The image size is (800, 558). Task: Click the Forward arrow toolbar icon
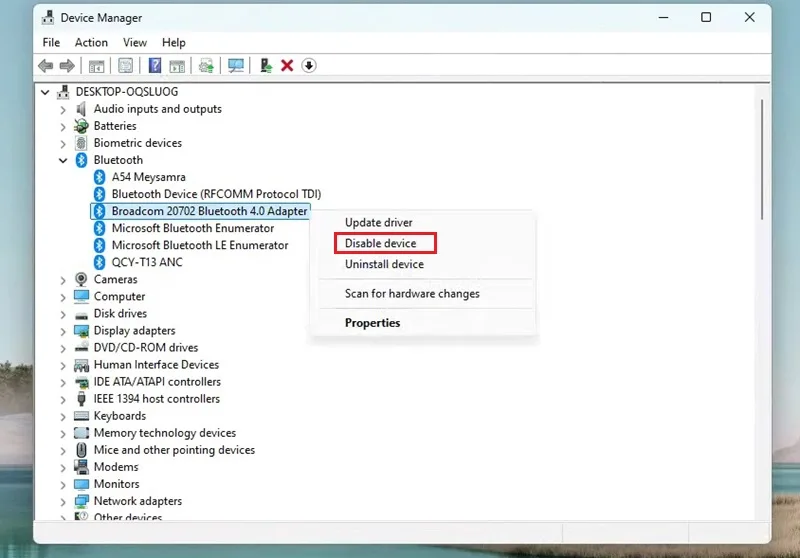pos(67,65)
